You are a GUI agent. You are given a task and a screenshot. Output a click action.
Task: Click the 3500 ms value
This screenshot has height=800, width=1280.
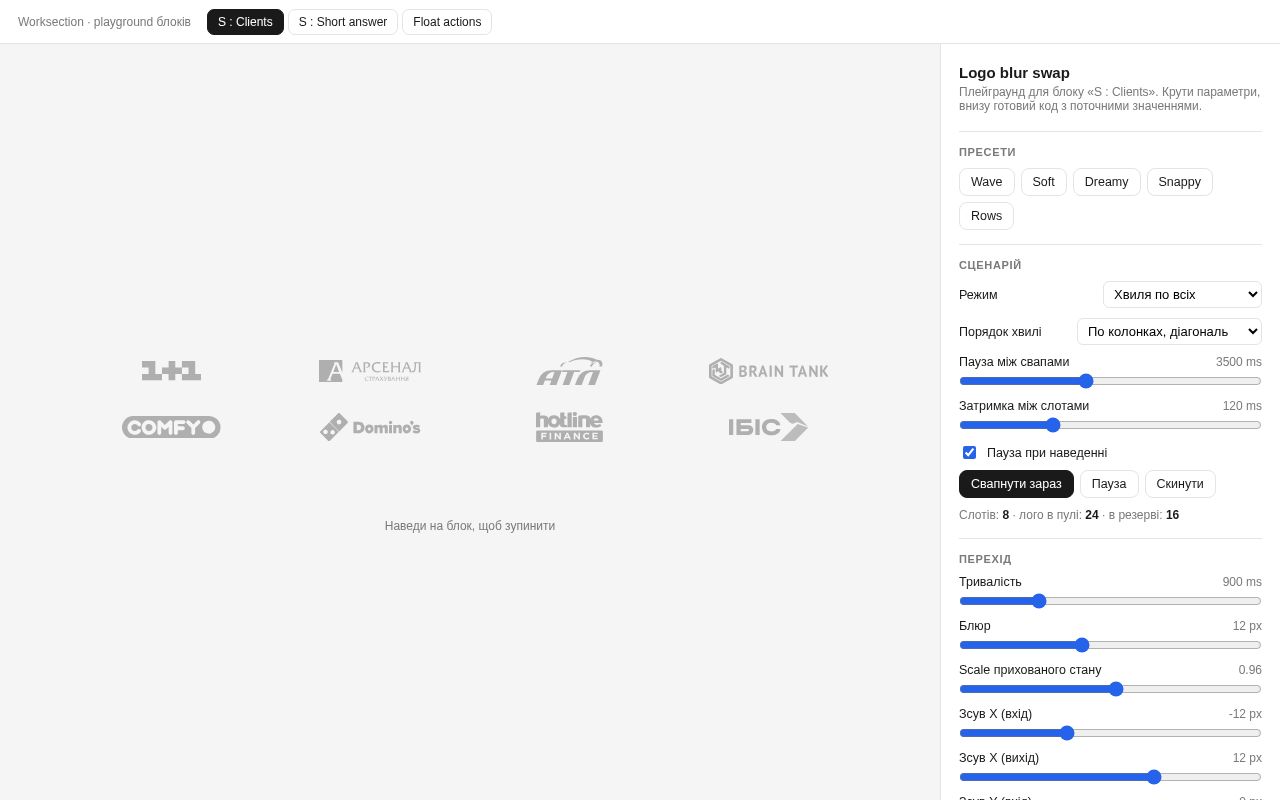(1239, 362)
